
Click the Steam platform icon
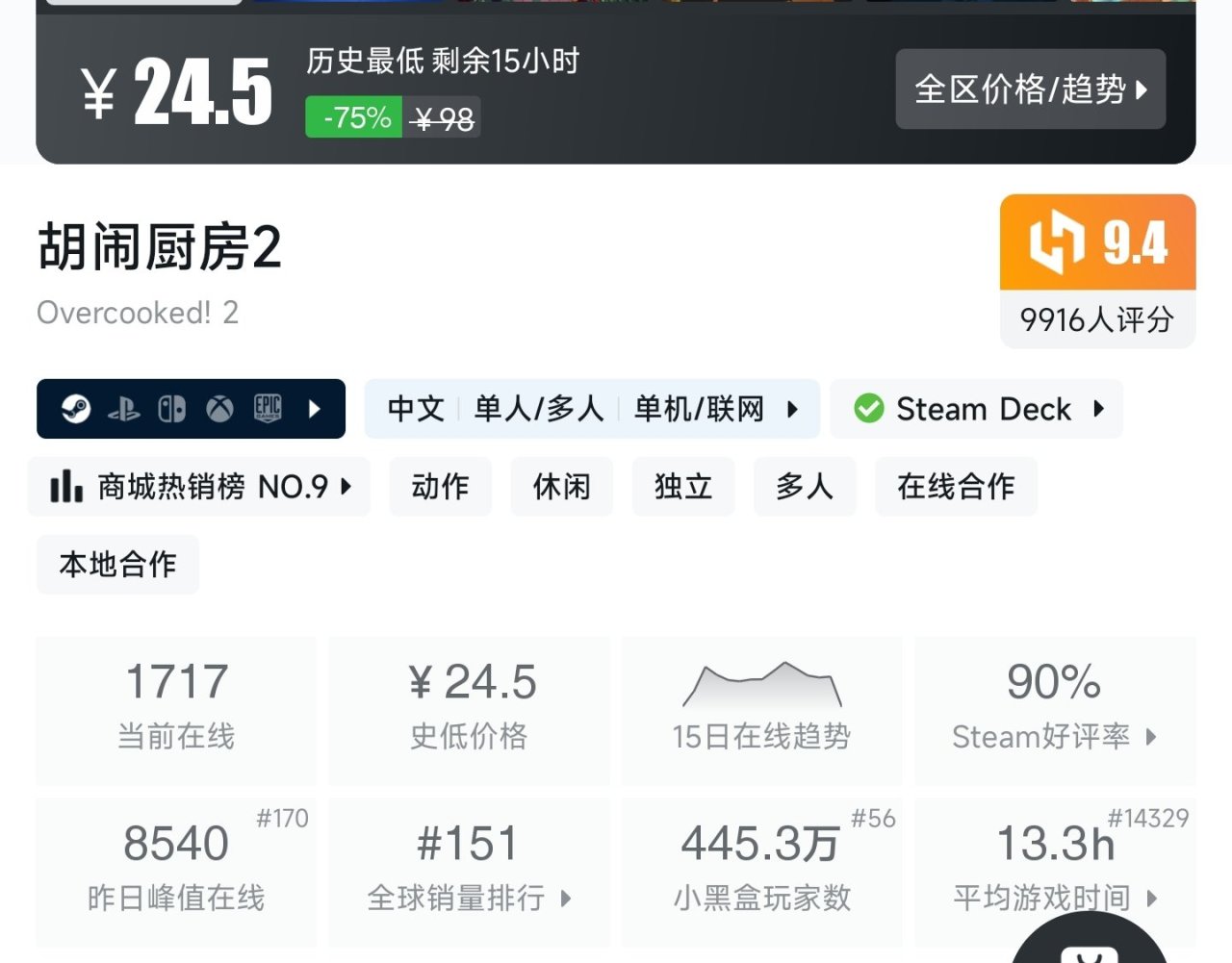coord(76,409)
